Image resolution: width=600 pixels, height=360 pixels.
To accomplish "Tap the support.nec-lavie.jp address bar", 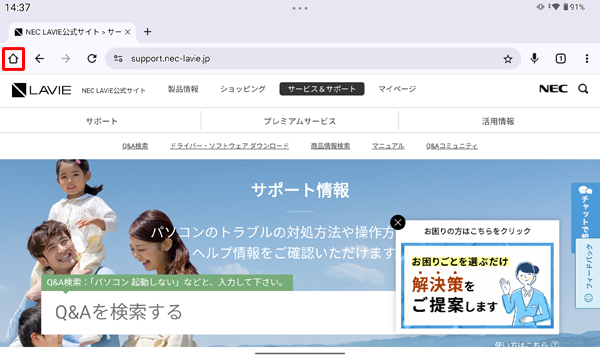I will point(313,59).
